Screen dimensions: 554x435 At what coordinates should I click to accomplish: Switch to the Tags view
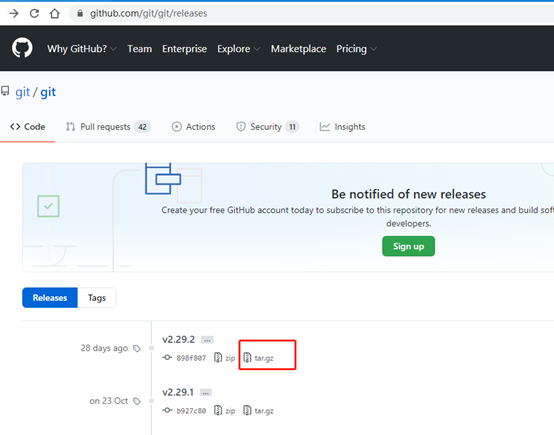point(97,298)
